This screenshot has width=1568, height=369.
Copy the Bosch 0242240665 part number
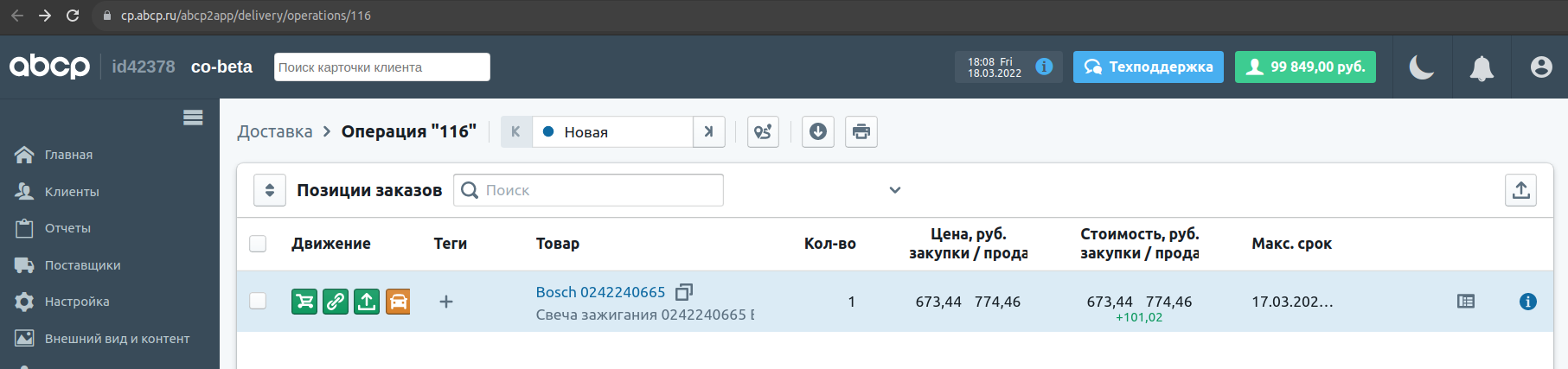(684, 292)
